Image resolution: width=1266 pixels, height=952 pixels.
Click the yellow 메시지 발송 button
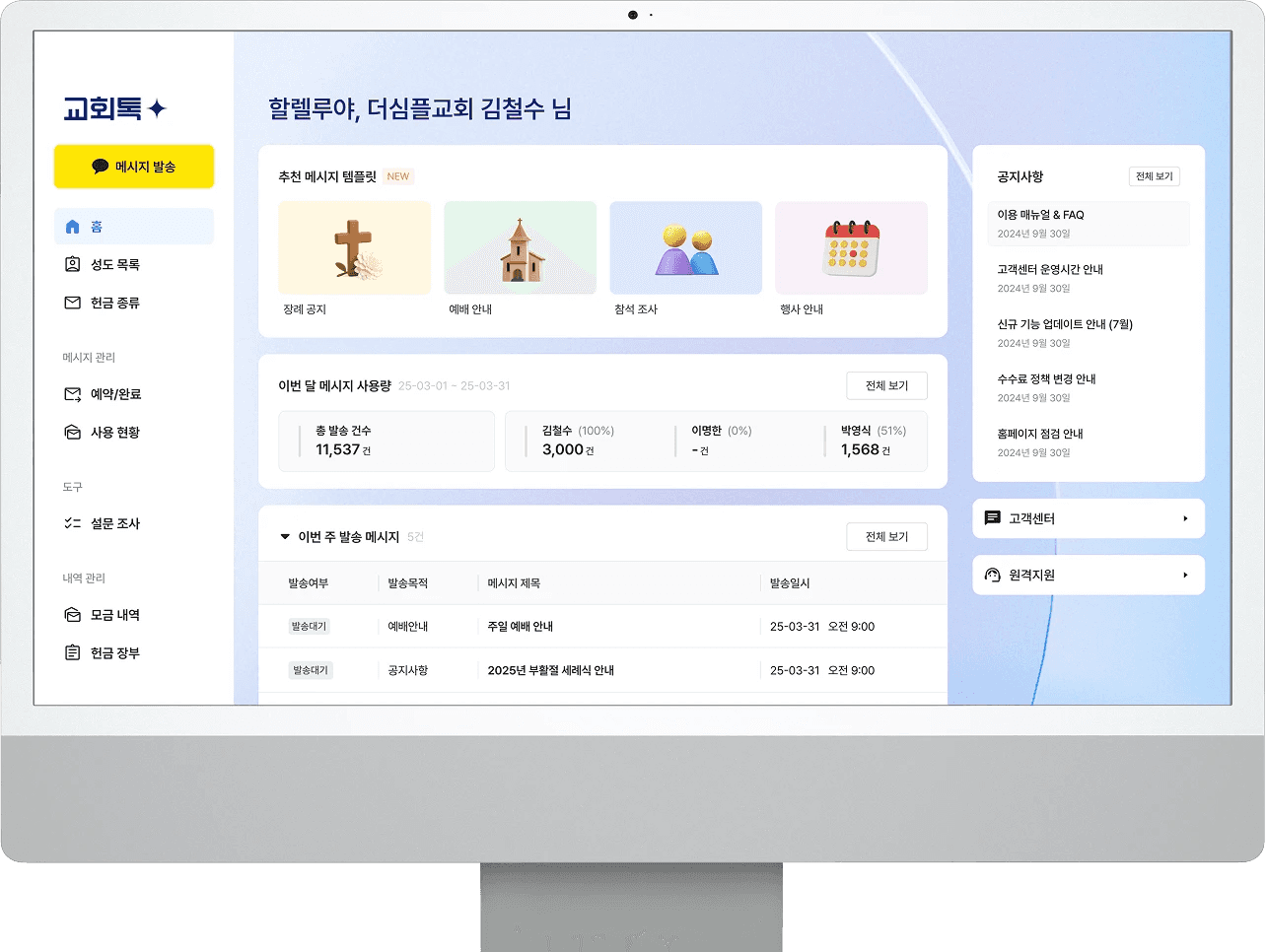pyautogui.click(x=134, y=167)
